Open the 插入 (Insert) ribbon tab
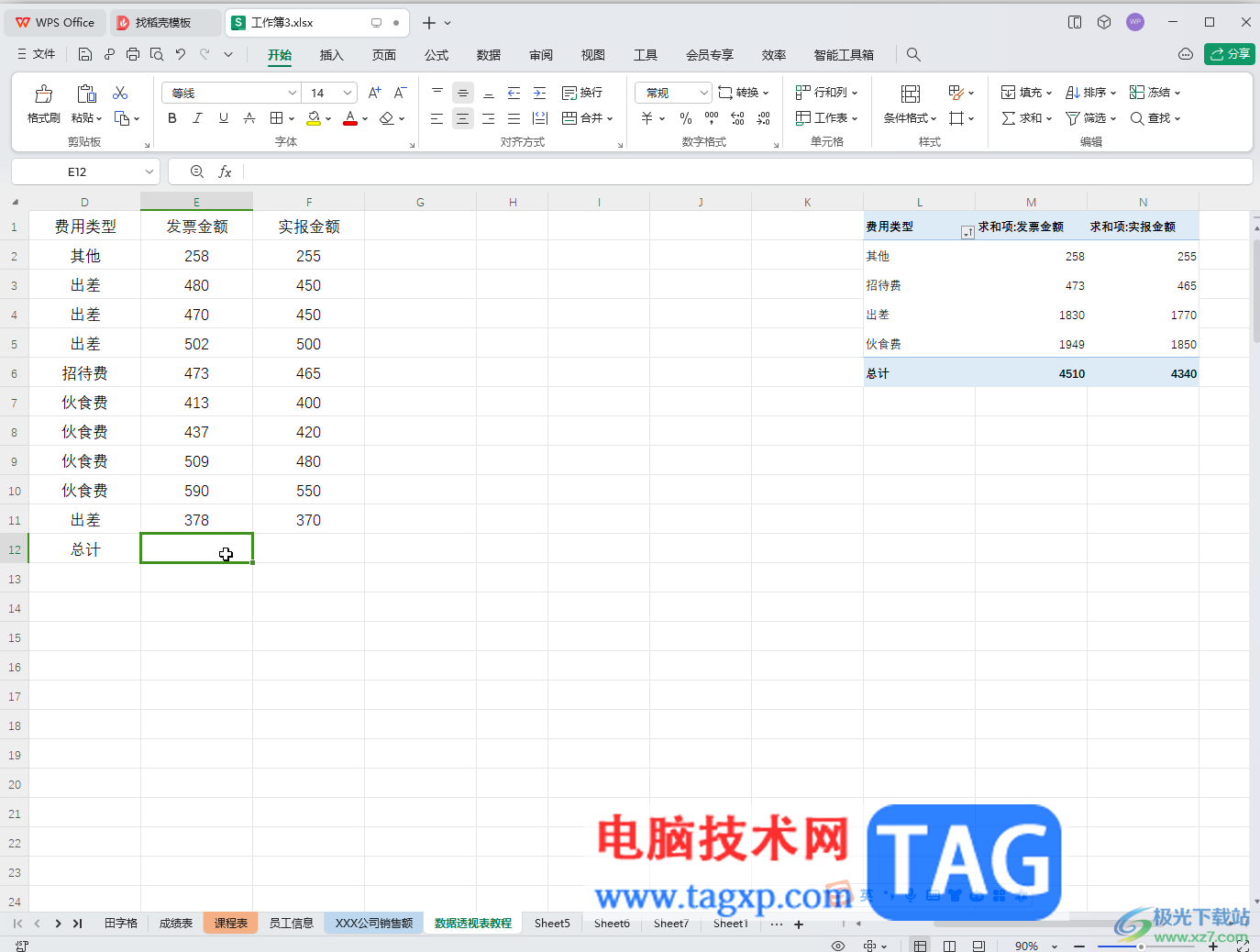The image size is (1260, 952). coord(331,55)
